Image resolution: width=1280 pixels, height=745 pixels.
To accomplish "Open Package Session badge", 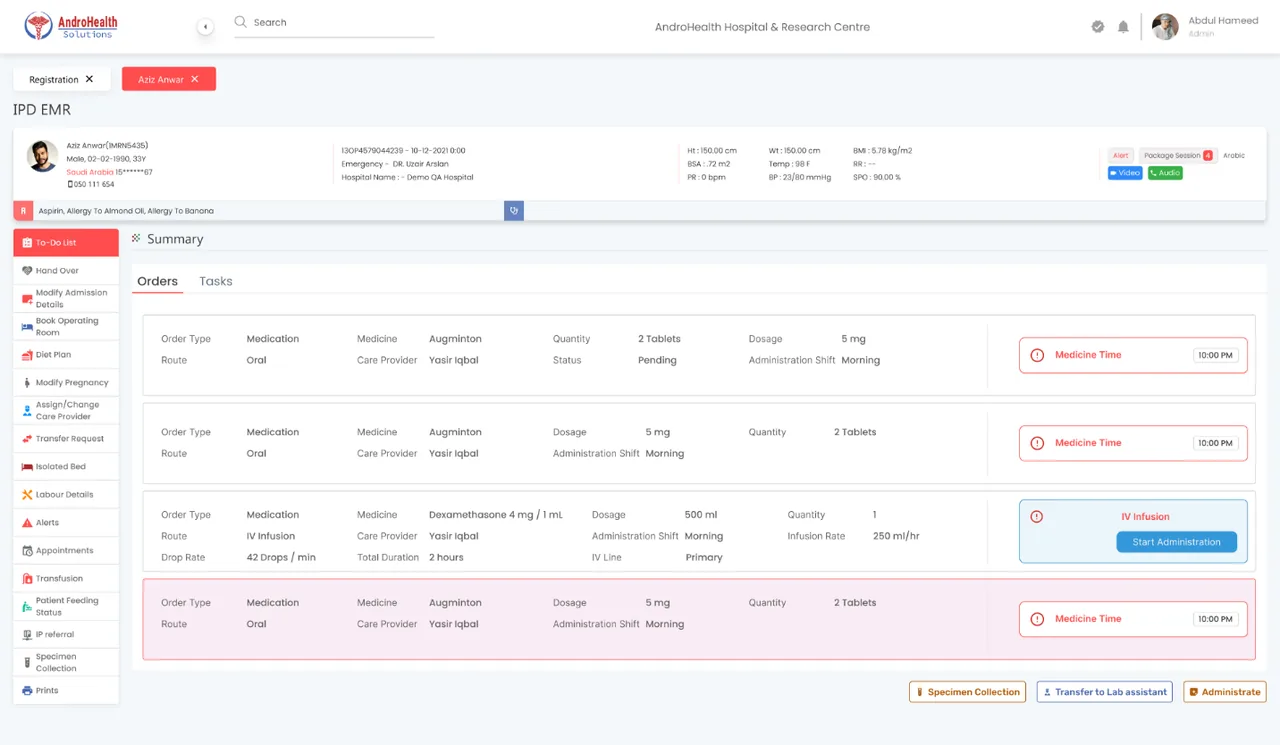I will (x=1178, y=156).
